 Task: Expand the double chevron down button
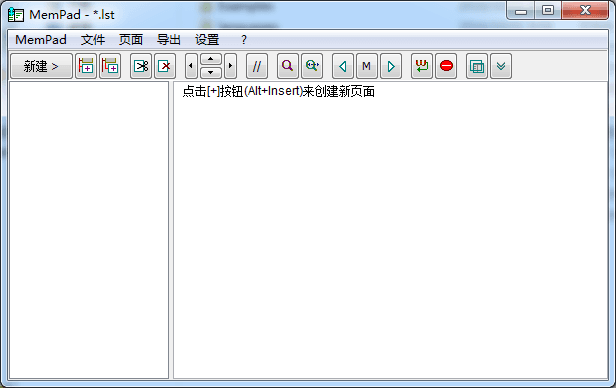501,66
